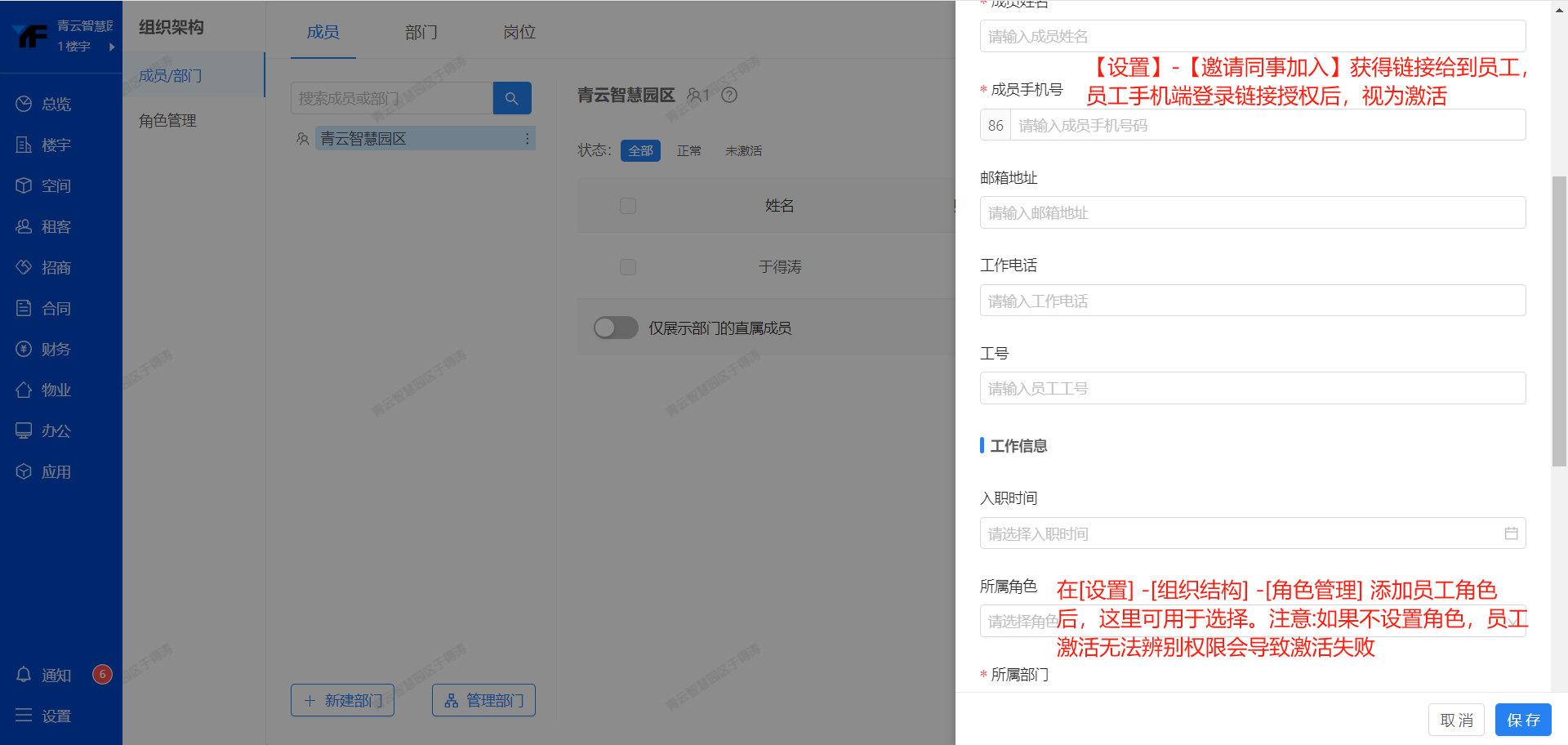The height and width of the screenshot is (745, 1568).
Task: Click the form panel vertical scrollbar
Action: 1559,320
